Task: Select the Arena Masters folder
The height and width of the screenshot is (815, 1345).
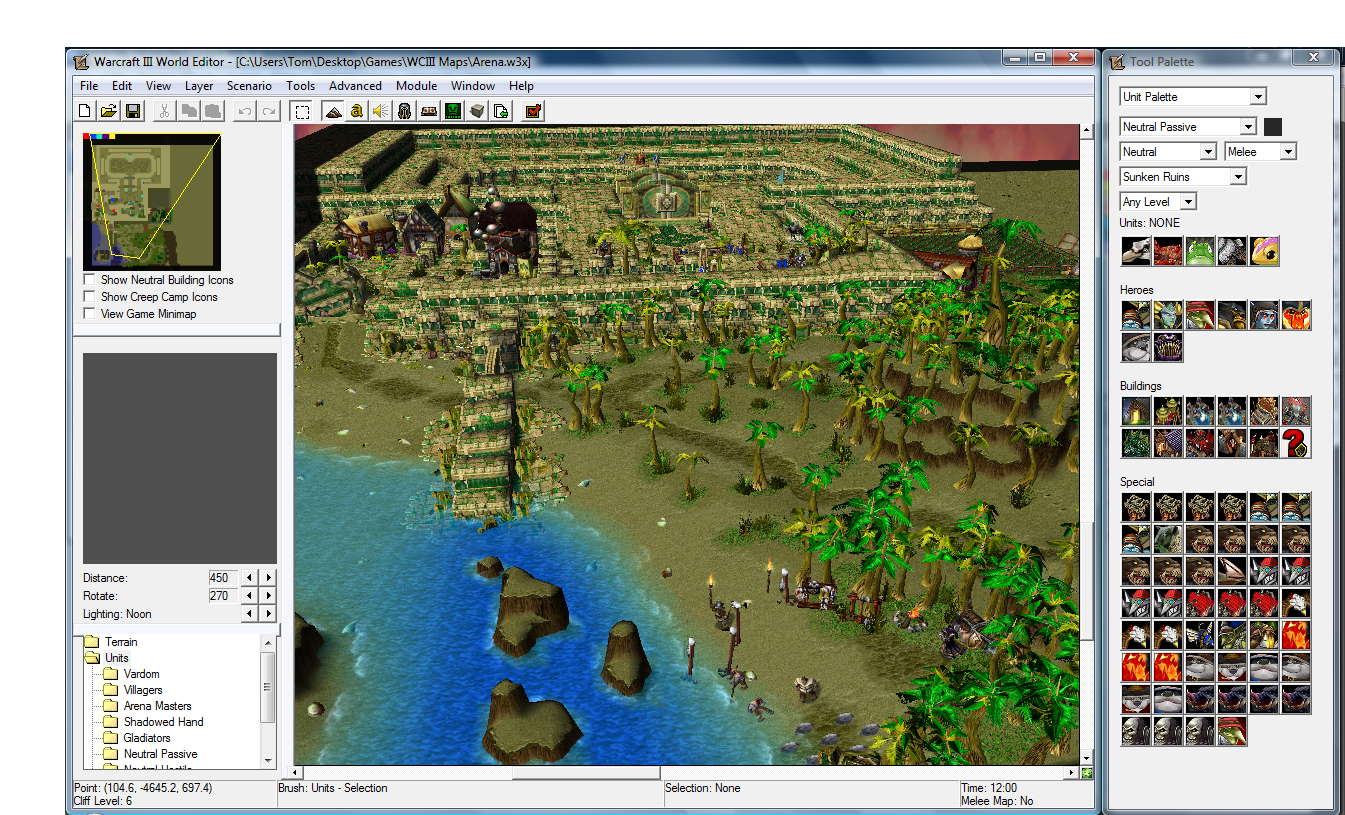Action: point(147,706)
